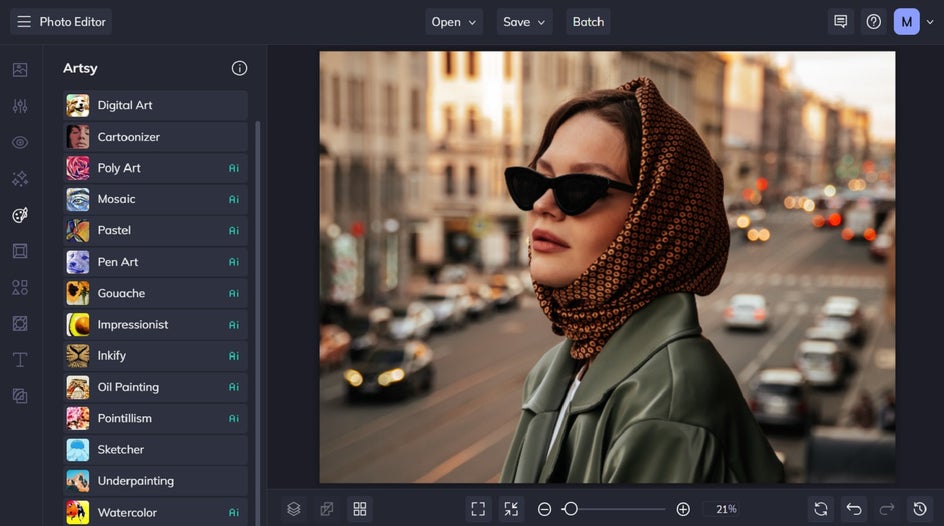Click the Undo arrow icon
The width and height of the screenshot is (944, 526).
click(853, 509)
